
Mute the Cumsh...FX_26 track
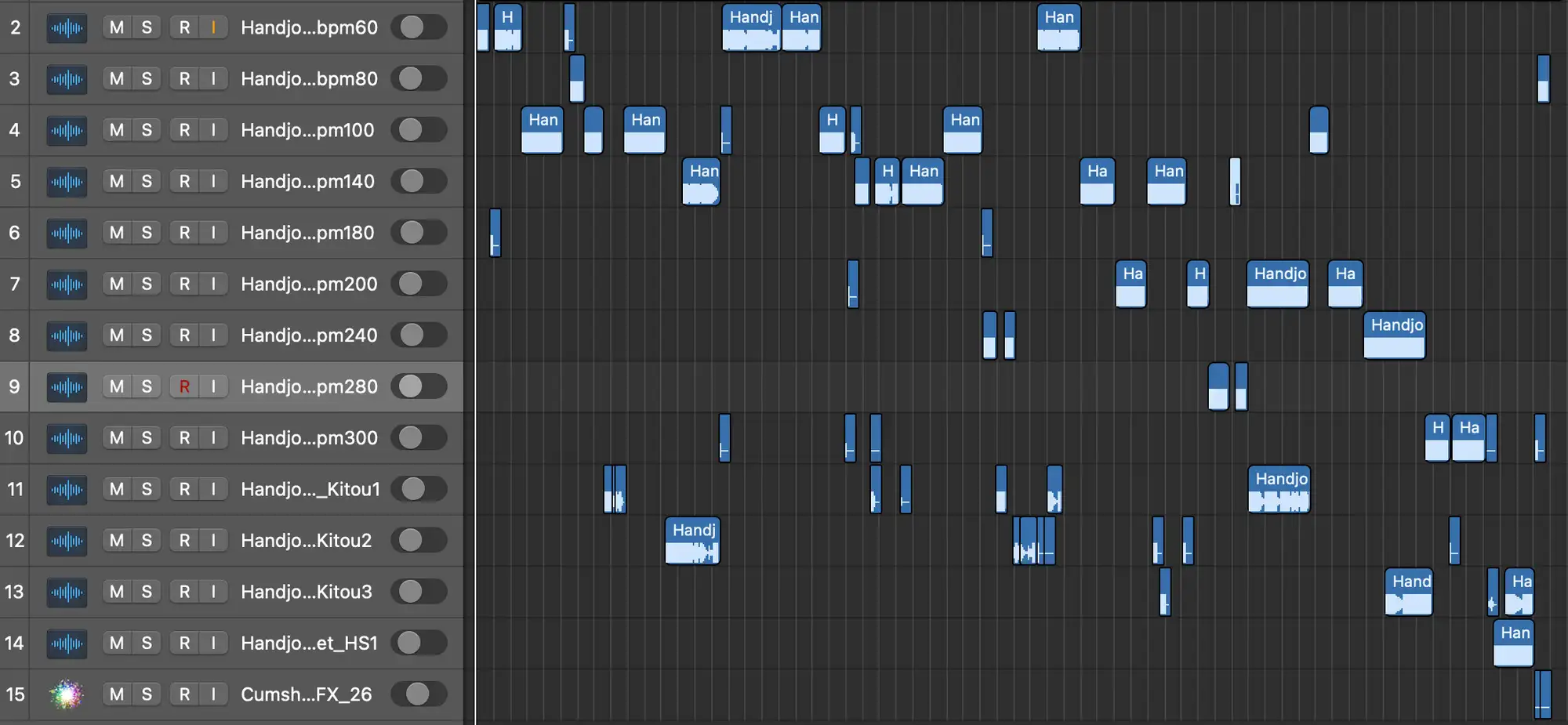(117, 694)
